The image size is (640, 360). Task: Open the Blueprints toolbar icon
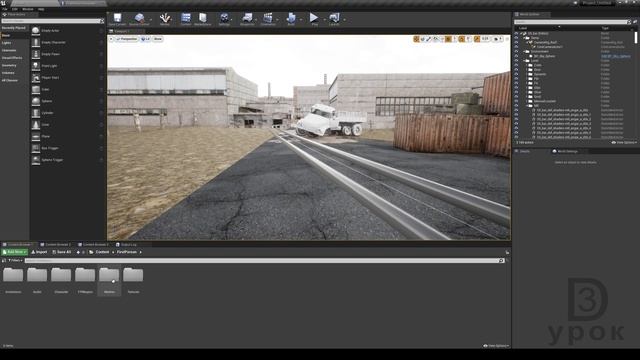pyautogui.click(x=247, y=19)
